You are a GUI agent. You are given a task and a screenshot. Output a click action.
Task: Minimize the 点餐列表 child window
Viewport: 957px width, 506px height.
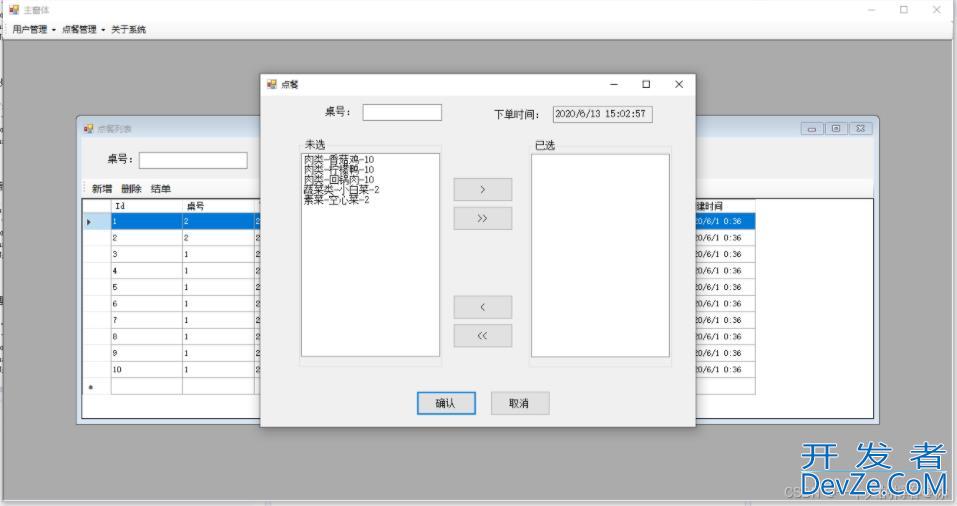click(x=812, y=129)
